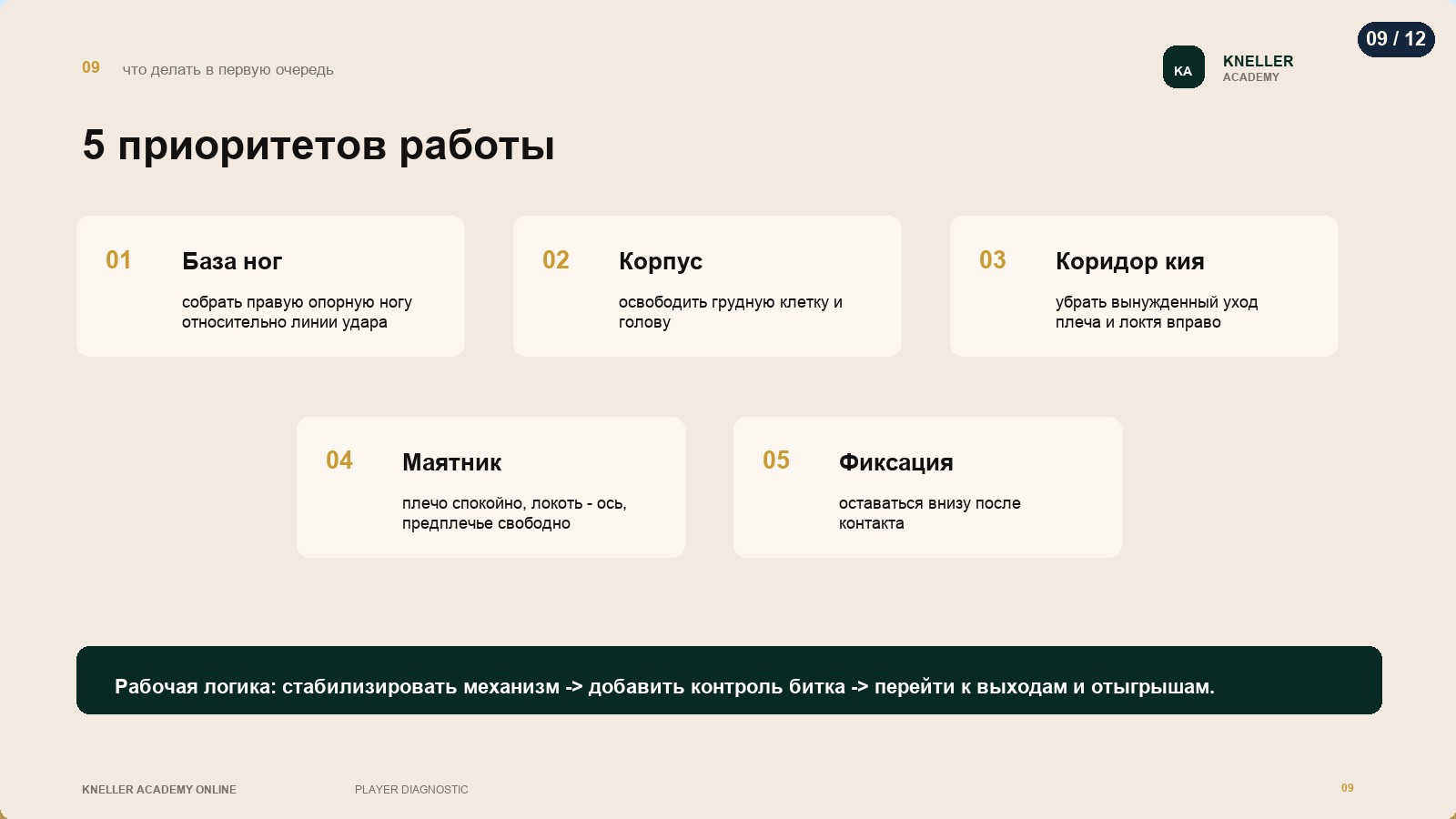Click the ACADEMY text under KNELLER
The width and height of the screenshot is (1456, 819).
[x=1250, y=77]
